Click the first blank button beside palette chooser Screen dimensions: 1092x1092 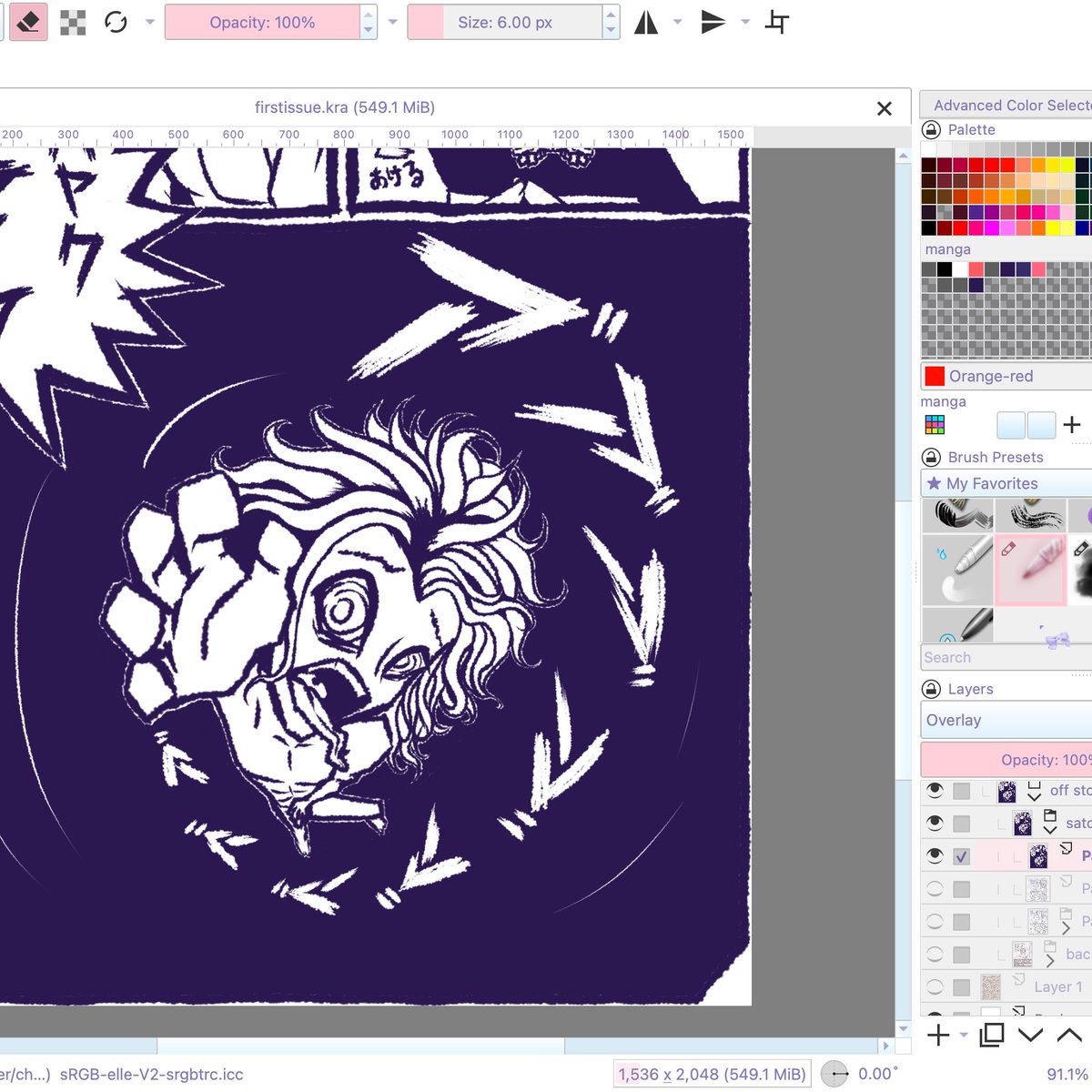pos(1011,425)
